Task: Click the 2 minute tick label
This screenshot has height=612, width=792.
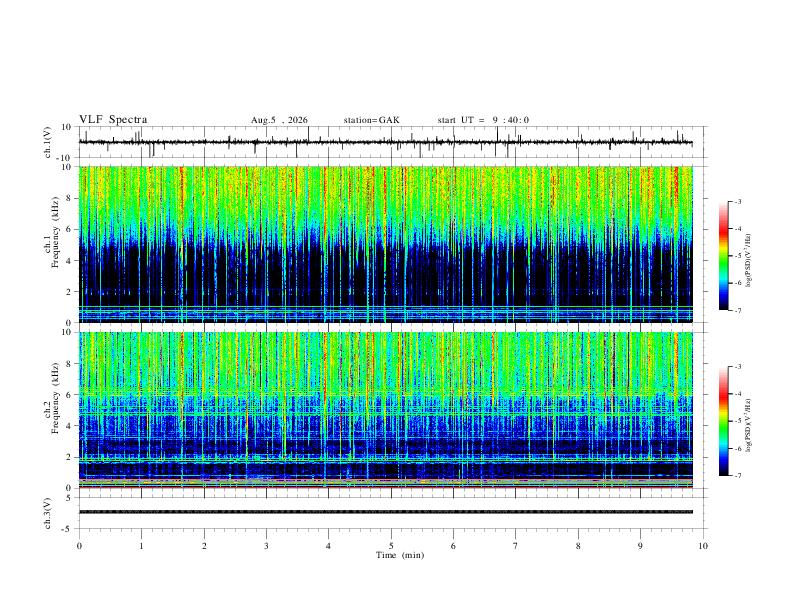Action: [204, 546]
